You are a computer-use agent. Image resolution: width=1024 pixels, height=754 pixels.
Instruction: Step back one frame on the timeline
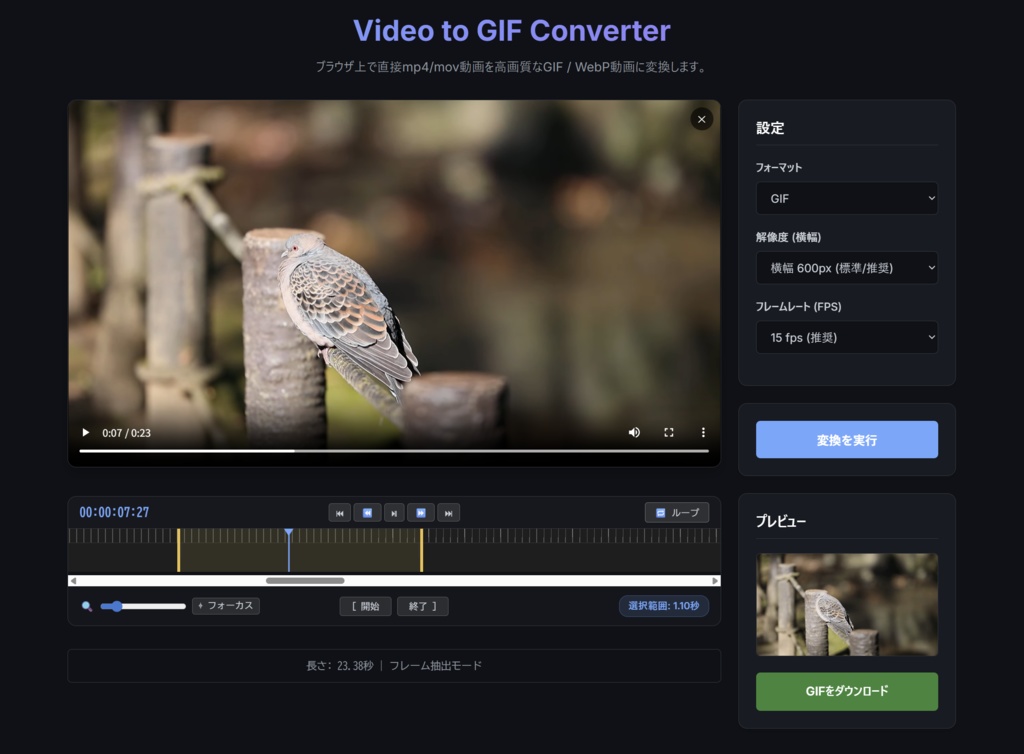point(367,512)
